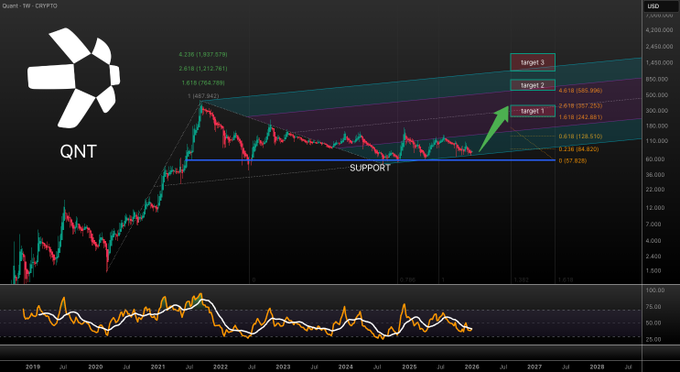Click 2.400 on the price axis

click(x=654, y=256)
